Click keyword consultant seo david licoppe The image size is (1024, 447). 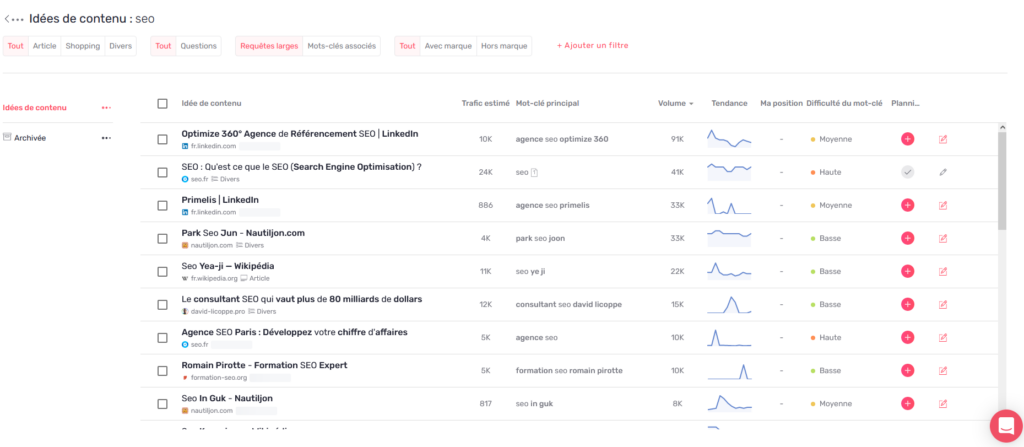pos(569,305)
